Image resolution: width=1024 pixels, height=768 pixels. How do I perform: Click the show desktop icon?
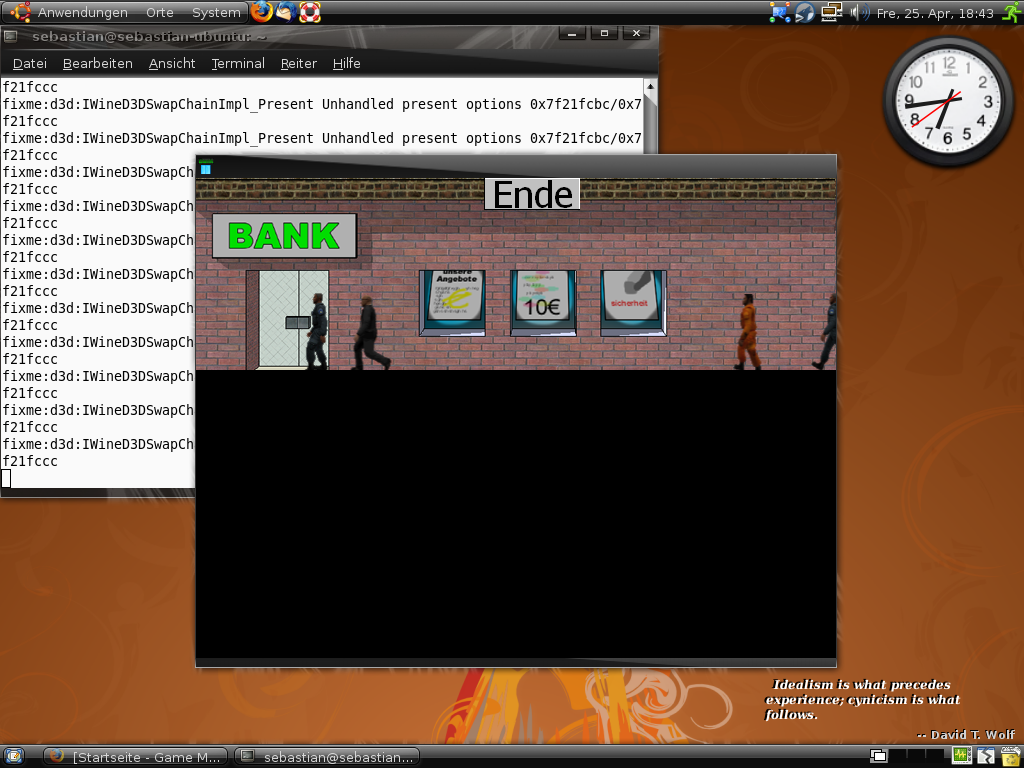click(13, 756)
